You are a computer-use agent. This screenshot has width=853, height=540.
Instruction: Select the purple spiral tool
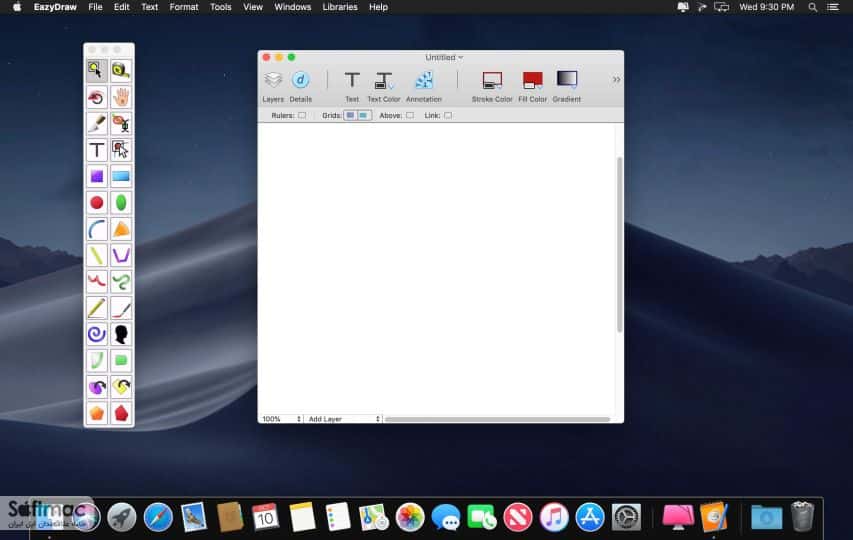click(x=97, y=333)
